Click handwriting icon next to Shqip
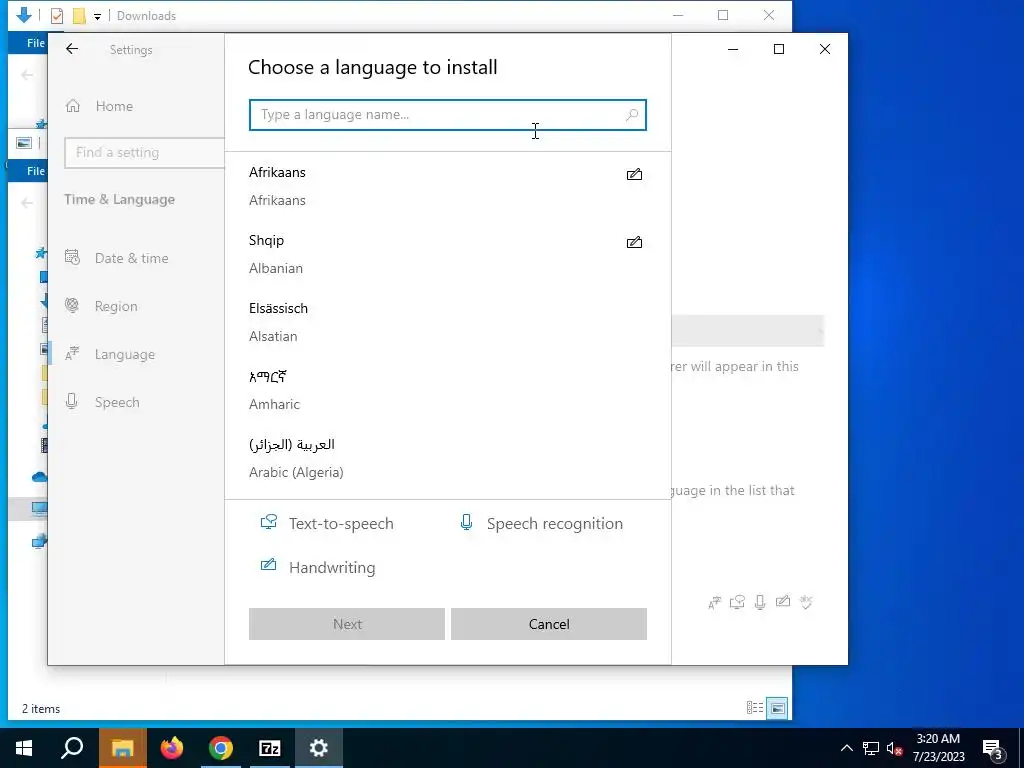This screenshot has width=1024, height=768. 634,242
